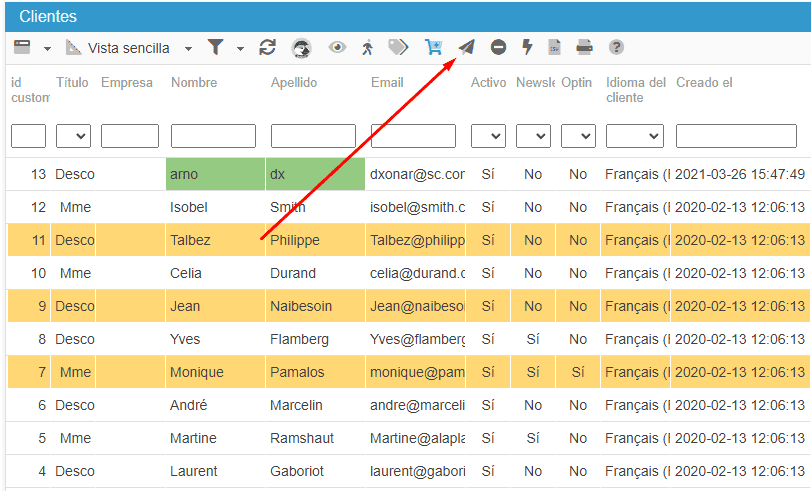Click the Email filter input field
Screen dimensions: 811x491
coord(413,136)
